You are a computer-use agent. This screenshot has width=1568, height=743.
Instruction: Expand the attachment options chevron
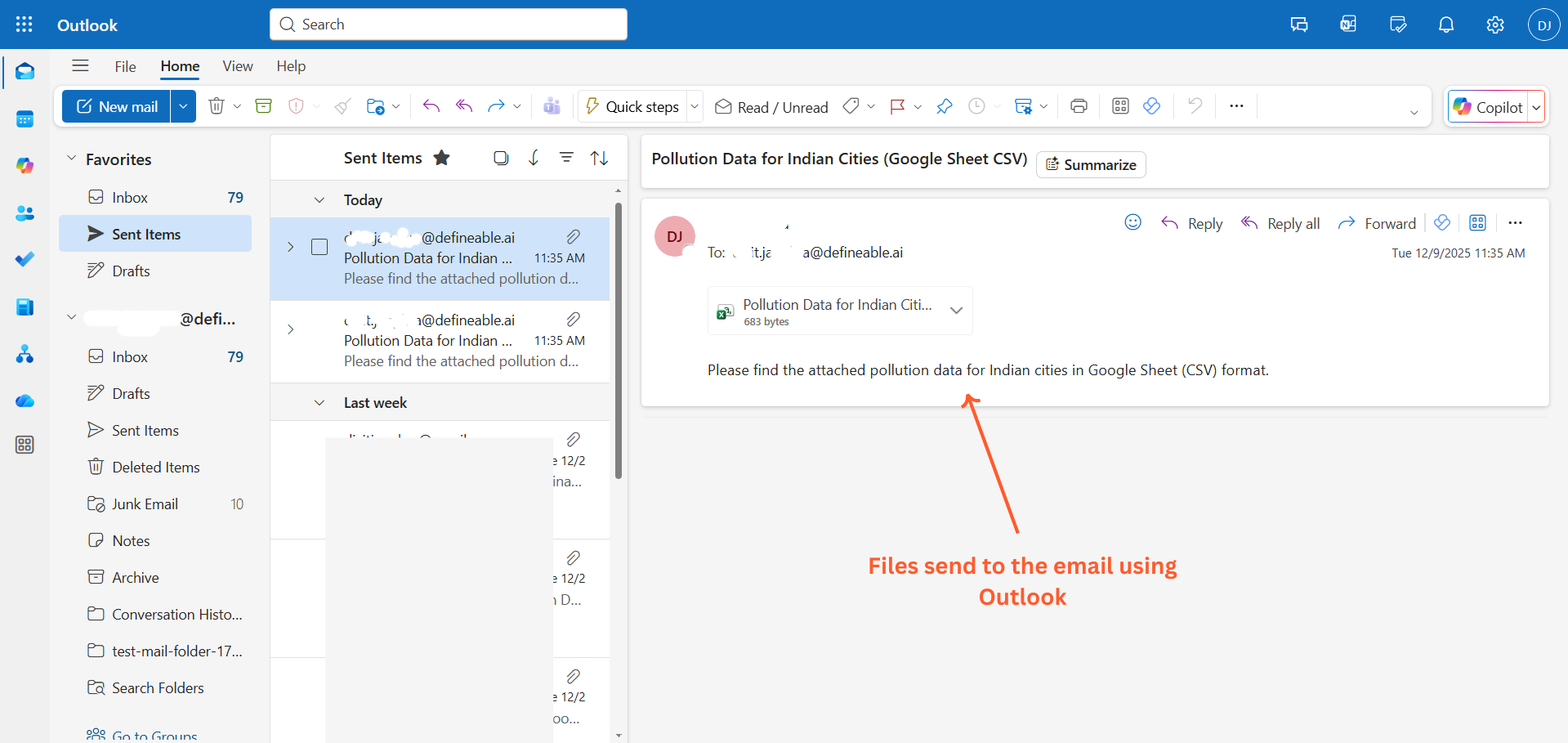click(956, 311)
